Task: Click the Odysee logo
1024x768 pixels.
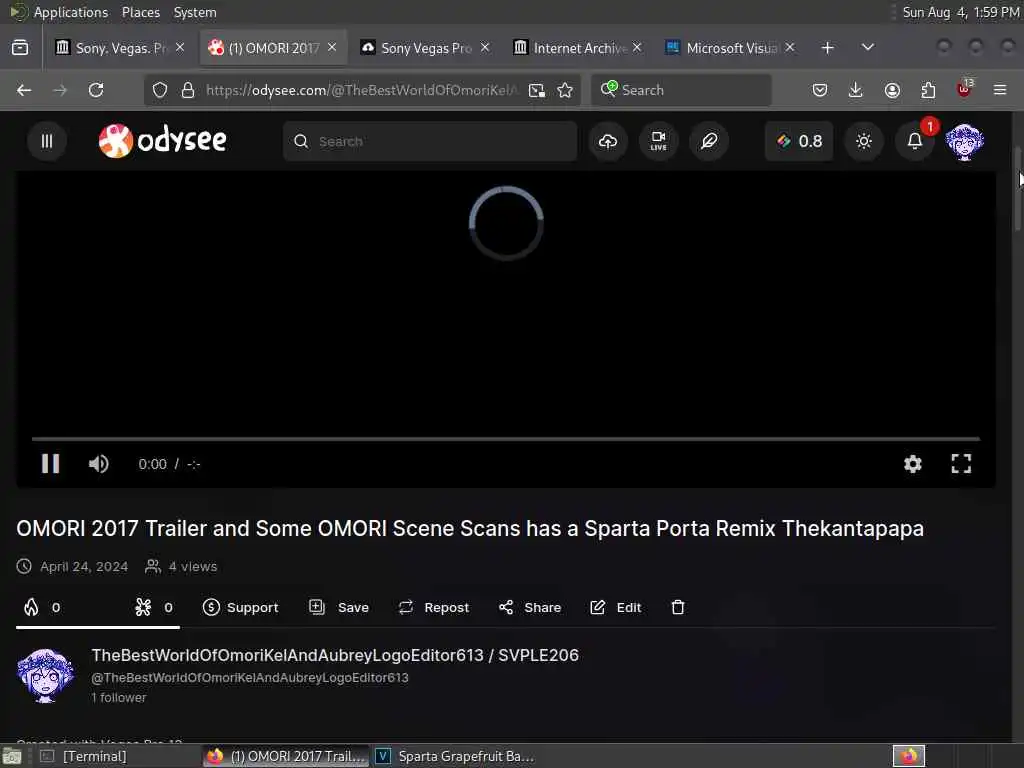Action: point(163,140)
